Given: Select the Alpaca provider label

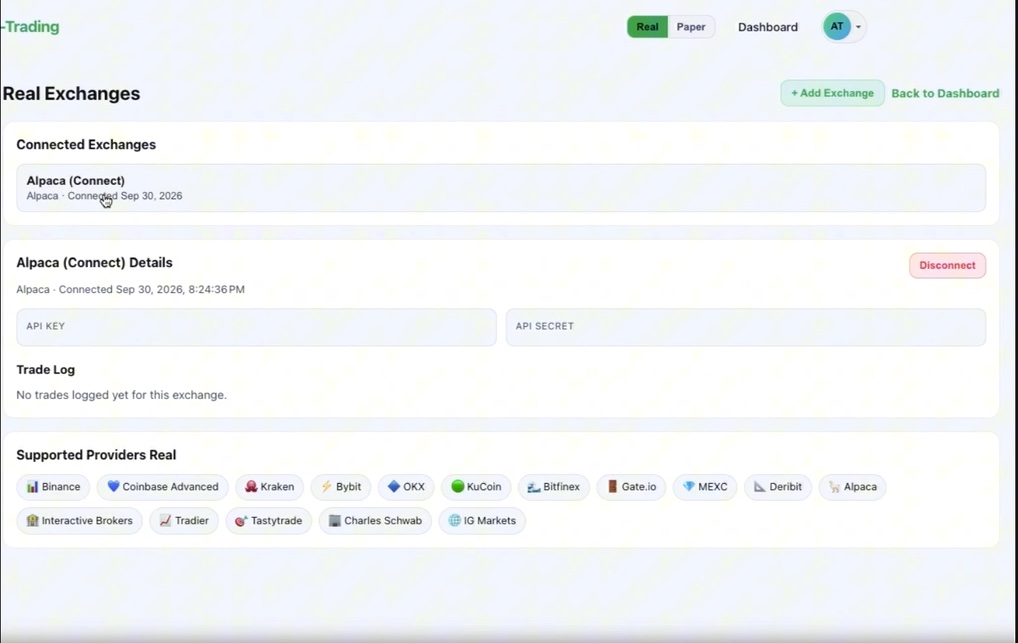Looking at the screenshot, I should [860, 486].
